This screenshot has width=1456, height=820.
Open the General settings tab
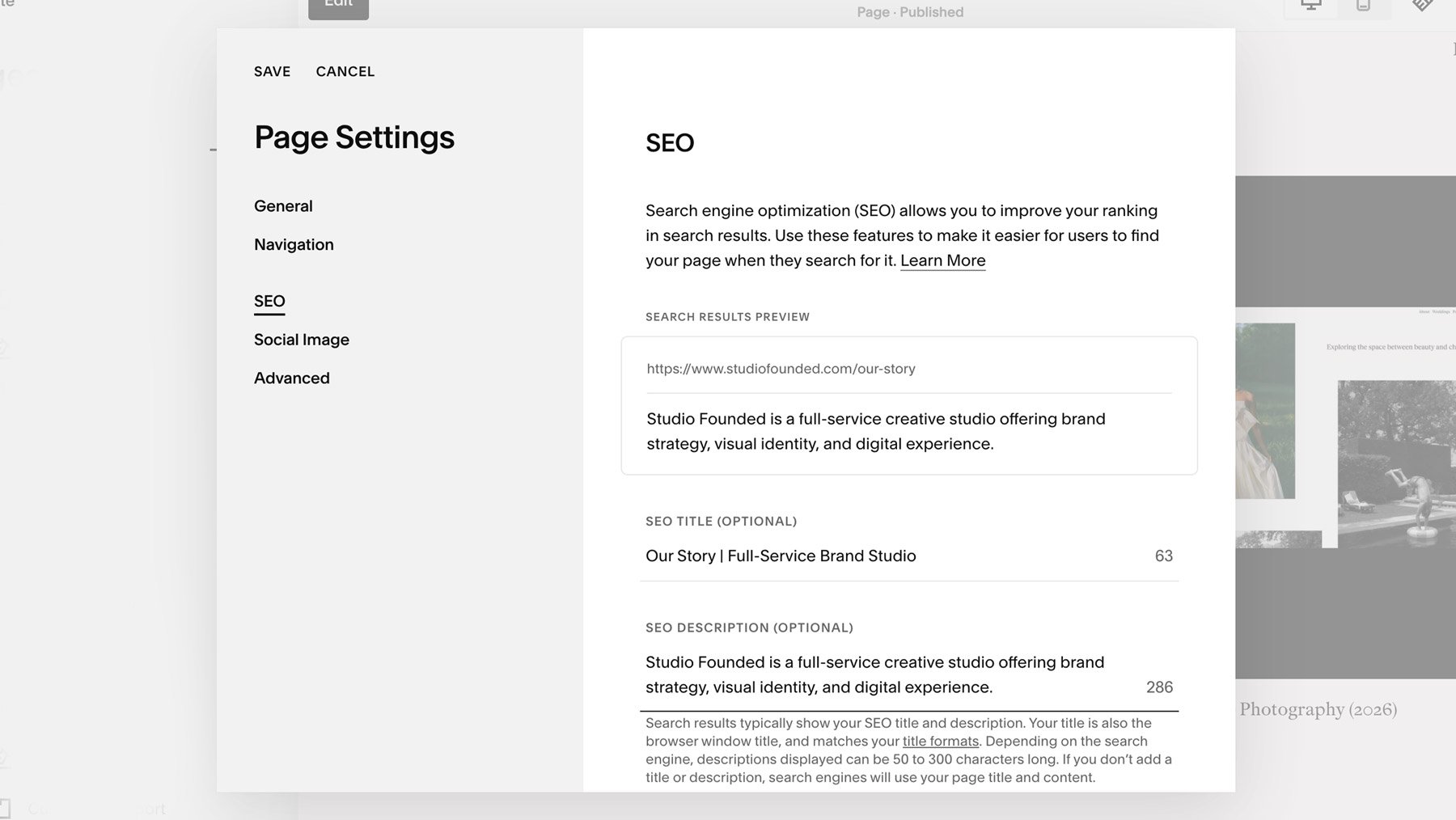pos(283,206)
